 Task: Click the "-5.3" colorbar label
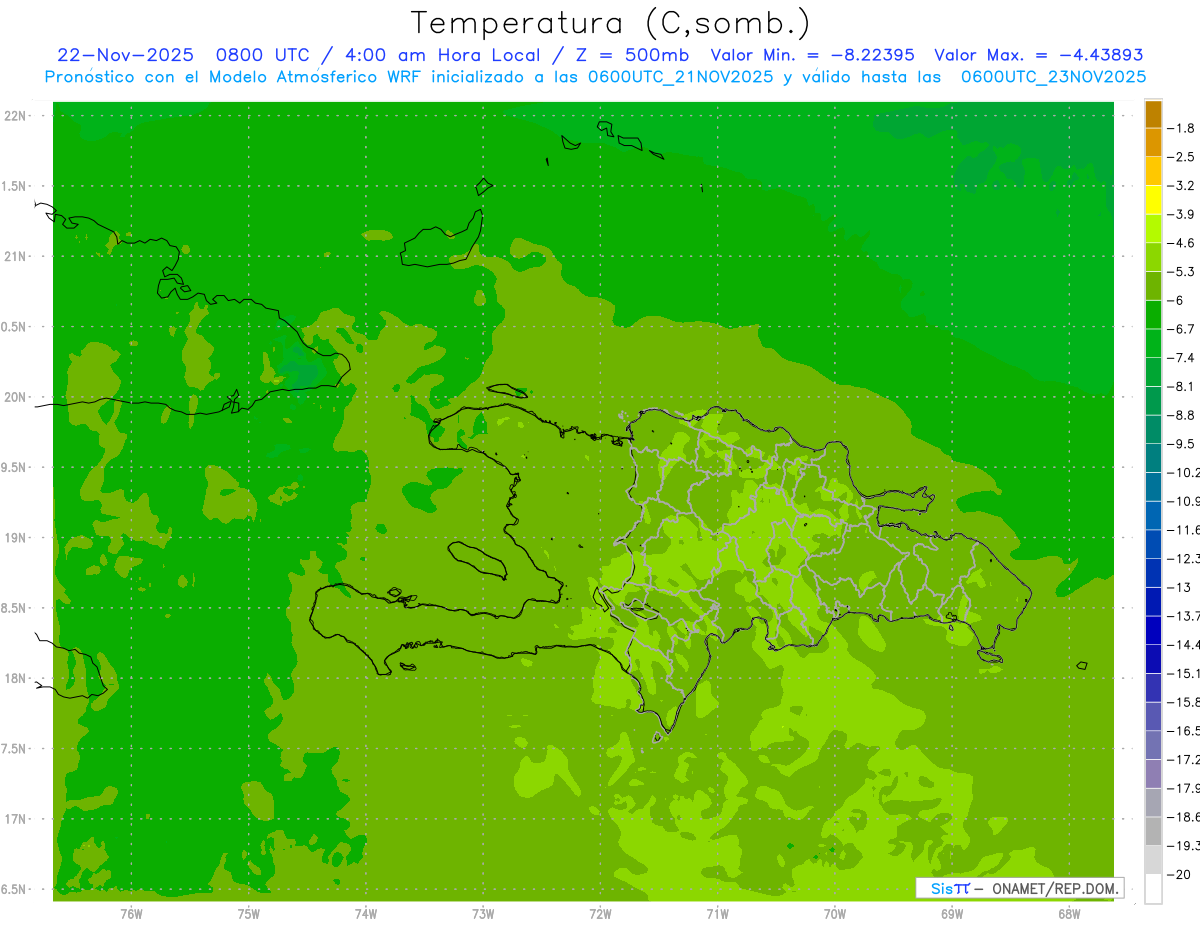coord(1181,271)
